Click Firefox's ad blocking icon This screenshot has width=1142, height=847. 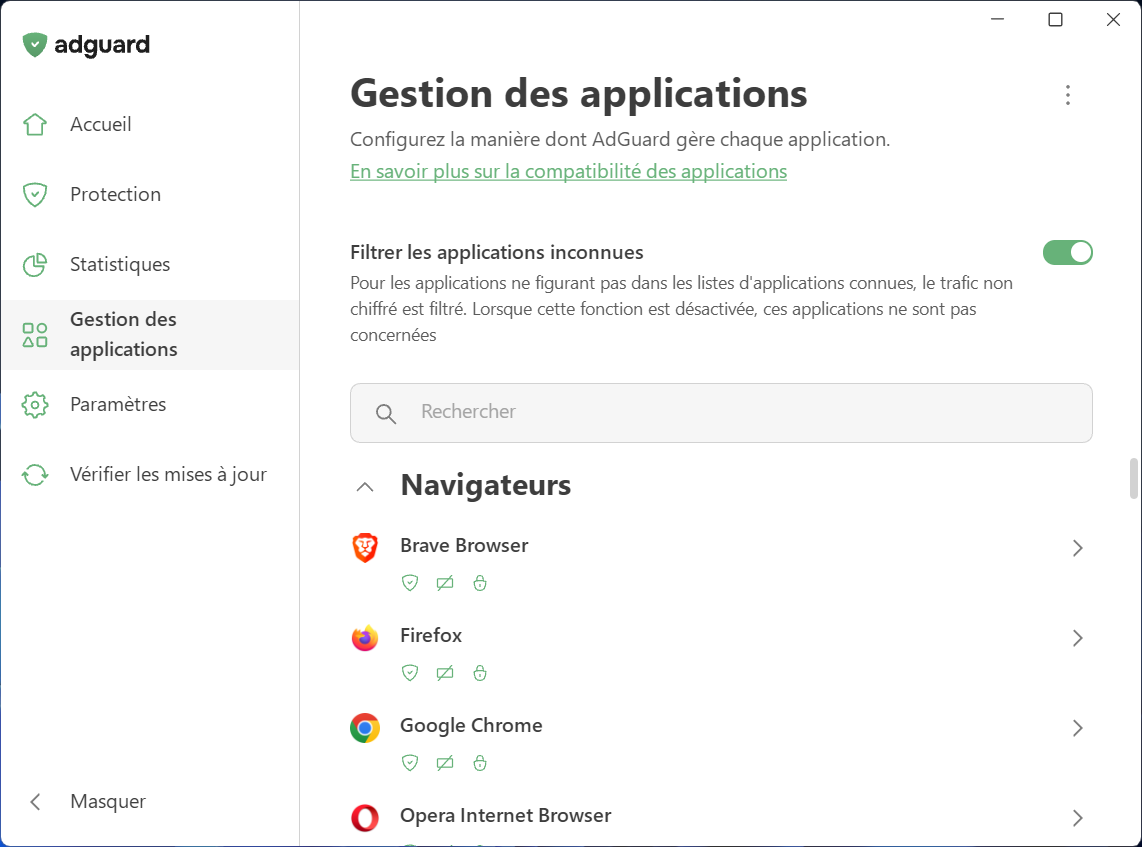(x=445, y=673)
